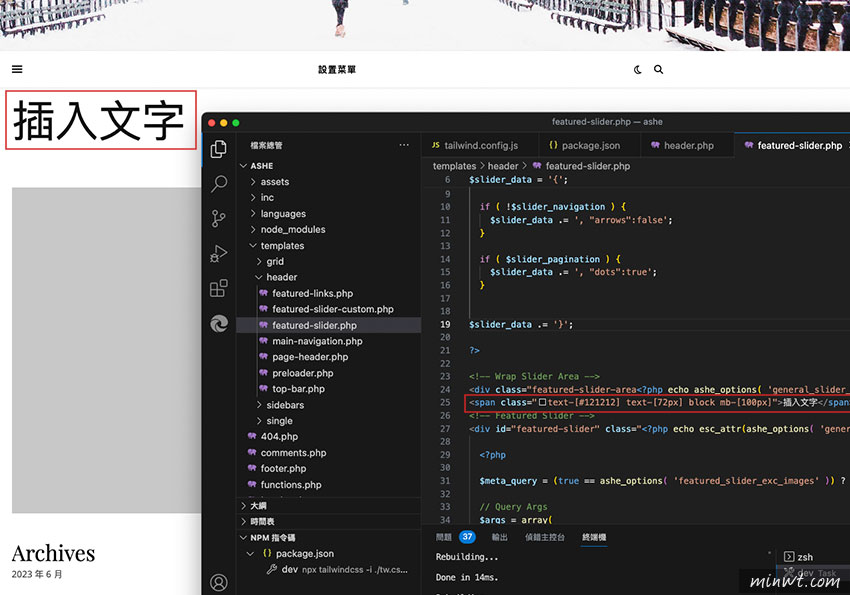Expand the sidebars folder
This screenshot has height=595, width=850.
329,405
